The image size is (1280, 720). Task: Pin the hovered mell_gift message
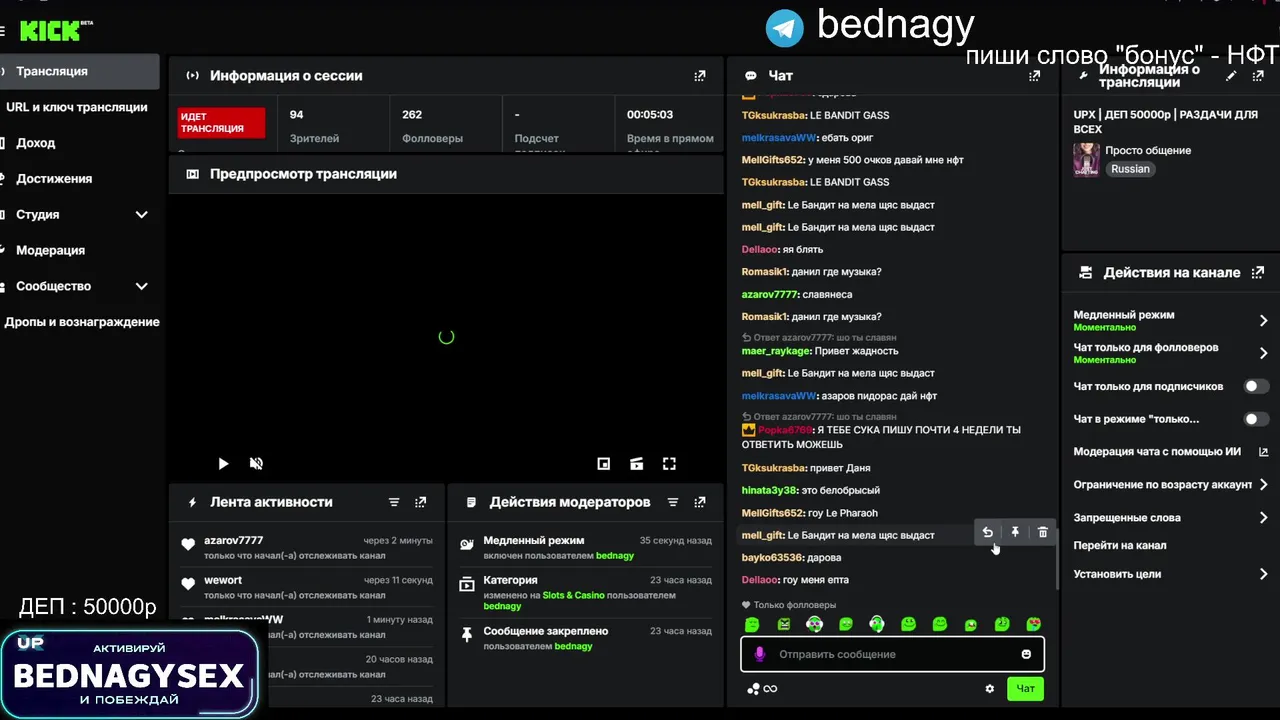click(x=1015, y=533)
